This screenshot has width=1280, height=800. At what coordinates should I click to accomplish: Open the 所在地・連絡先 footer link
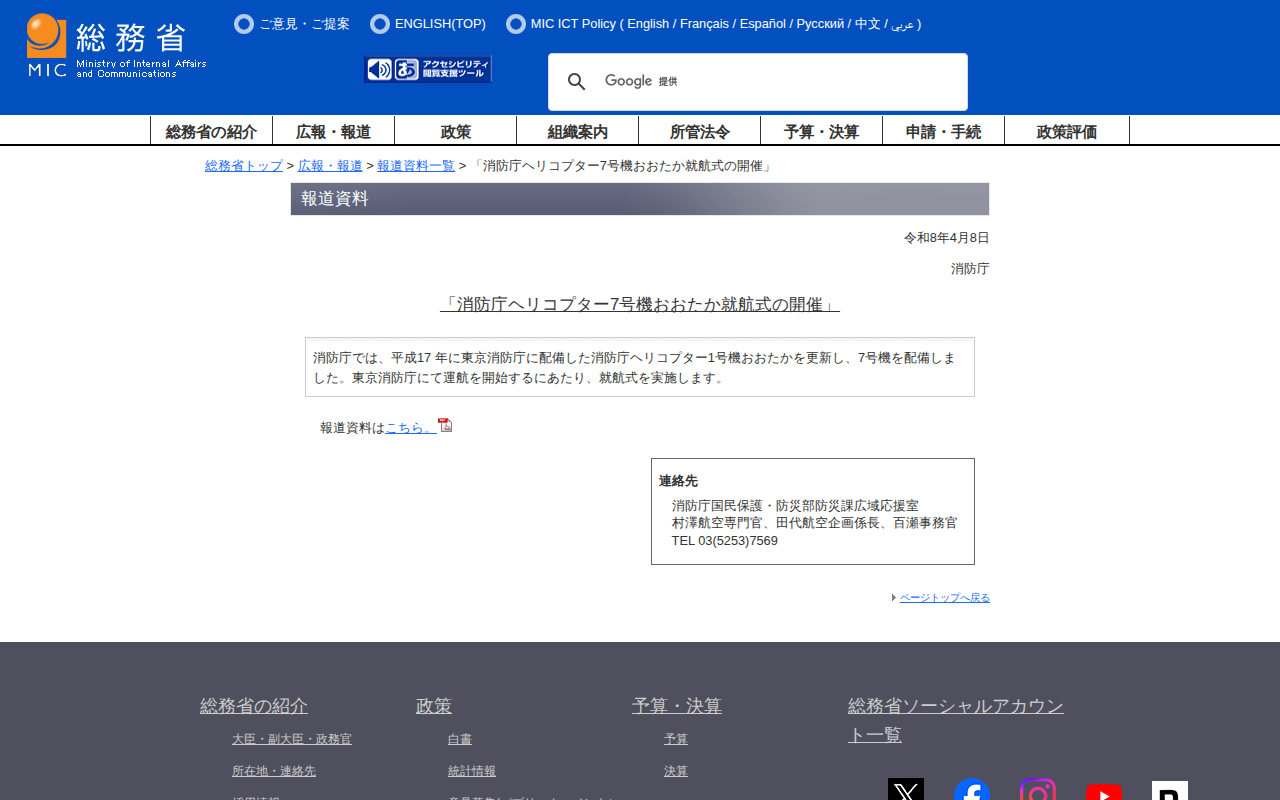click(273, 771)
